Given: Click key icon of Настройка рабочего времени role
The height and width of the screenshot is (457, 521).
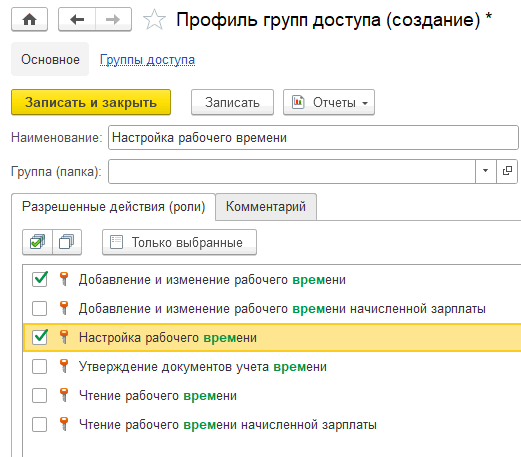Looking at the screenshot, I should click(64, 337).
